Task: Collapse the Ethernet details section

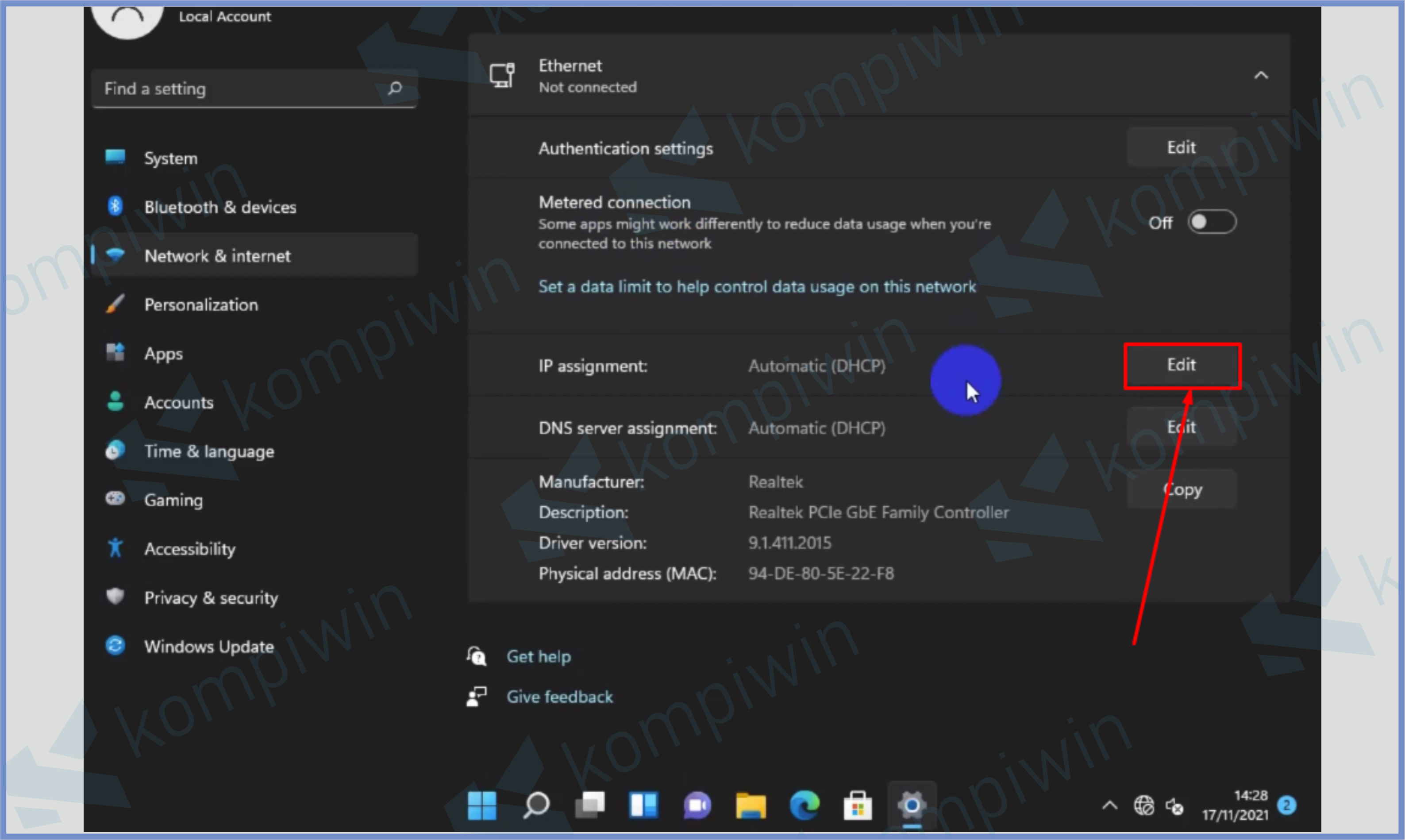Action: 1262,74
